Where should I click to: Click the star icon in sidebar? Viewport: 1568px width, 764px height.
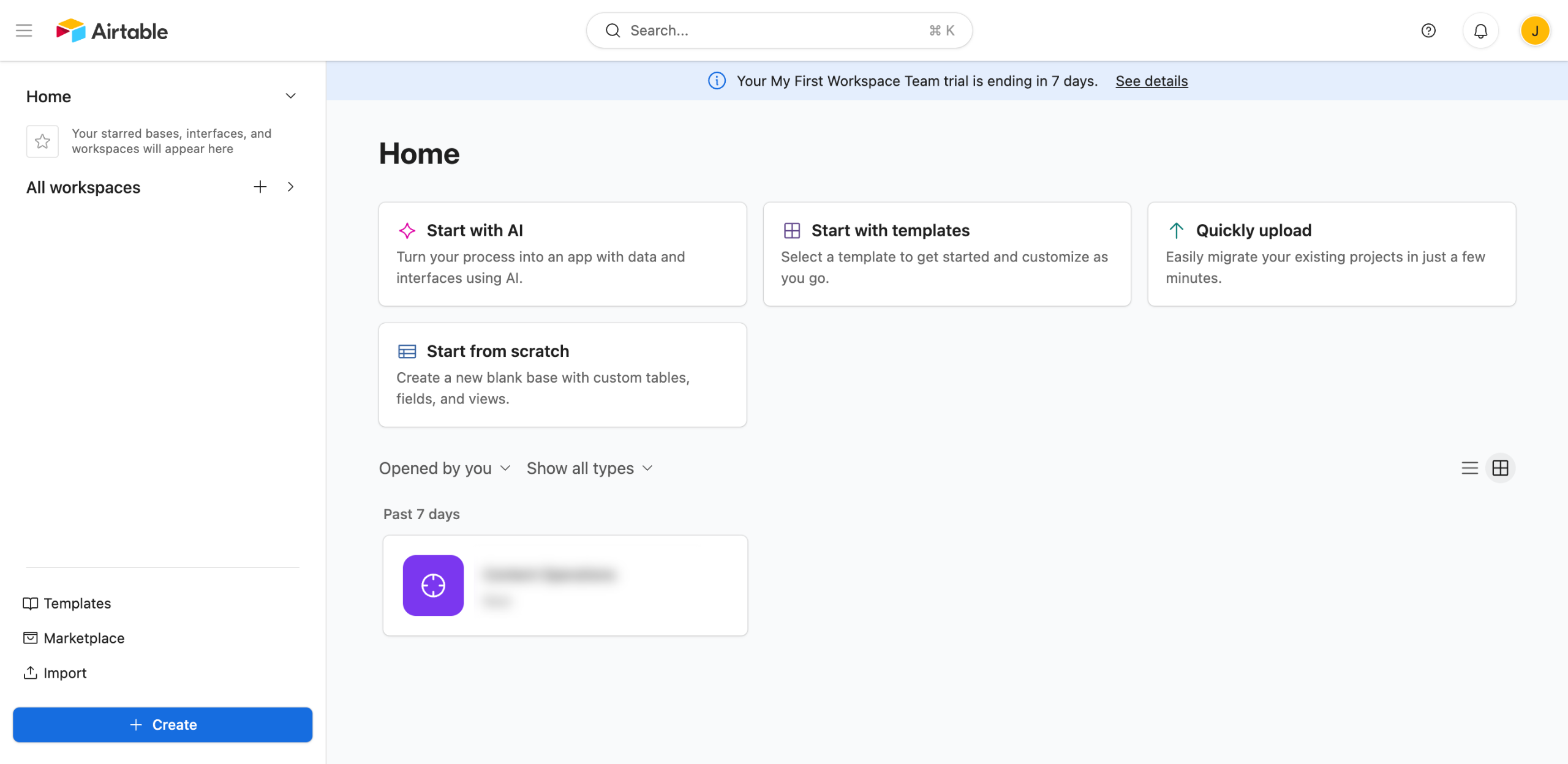tap(42, 141)
